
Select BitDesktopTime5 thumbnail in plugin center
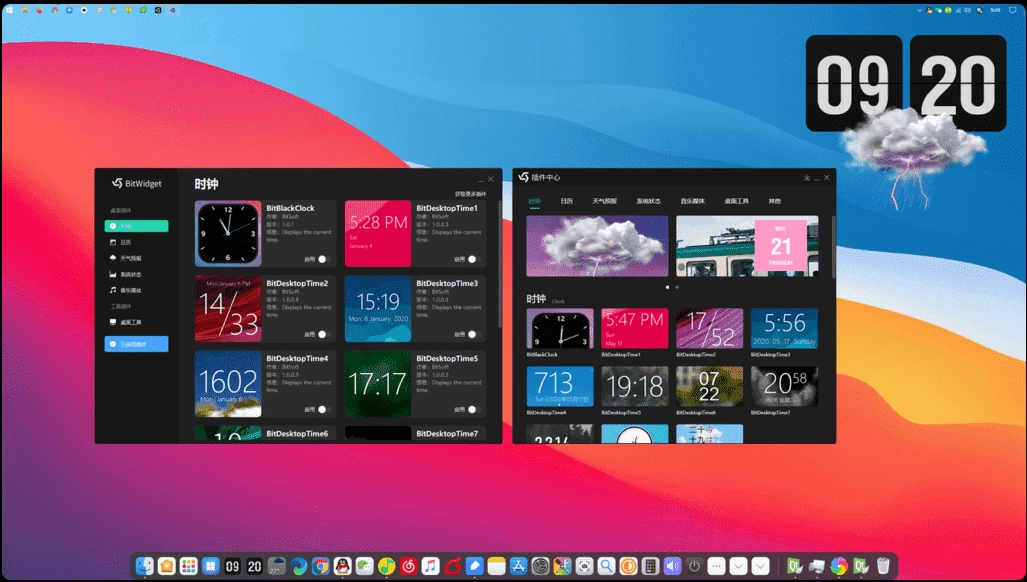tap(634, 386)
